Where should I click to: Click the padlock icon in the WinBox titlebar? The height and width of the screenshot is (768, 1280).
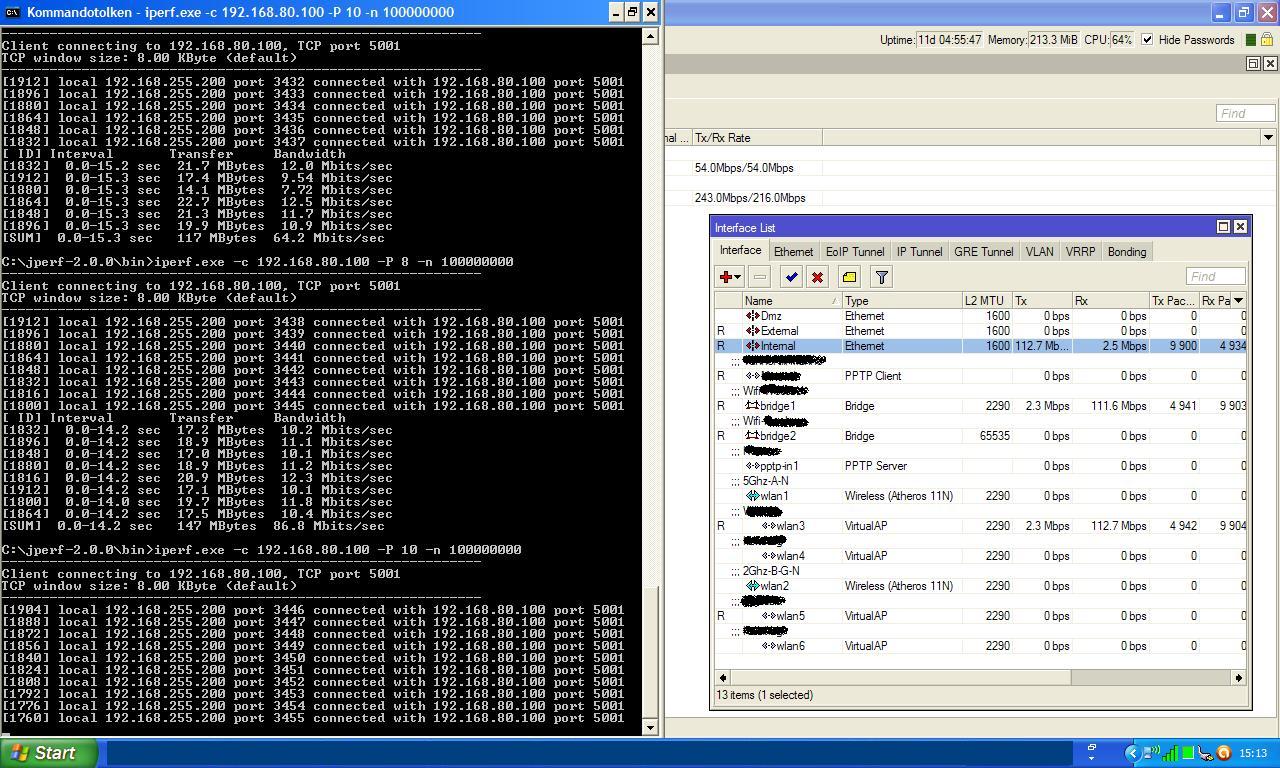coord(1267,40)
